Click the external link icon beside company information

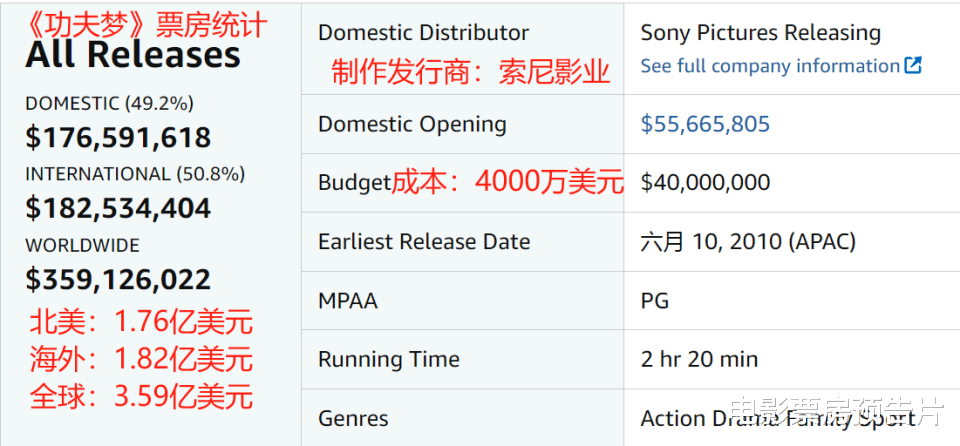913,65
